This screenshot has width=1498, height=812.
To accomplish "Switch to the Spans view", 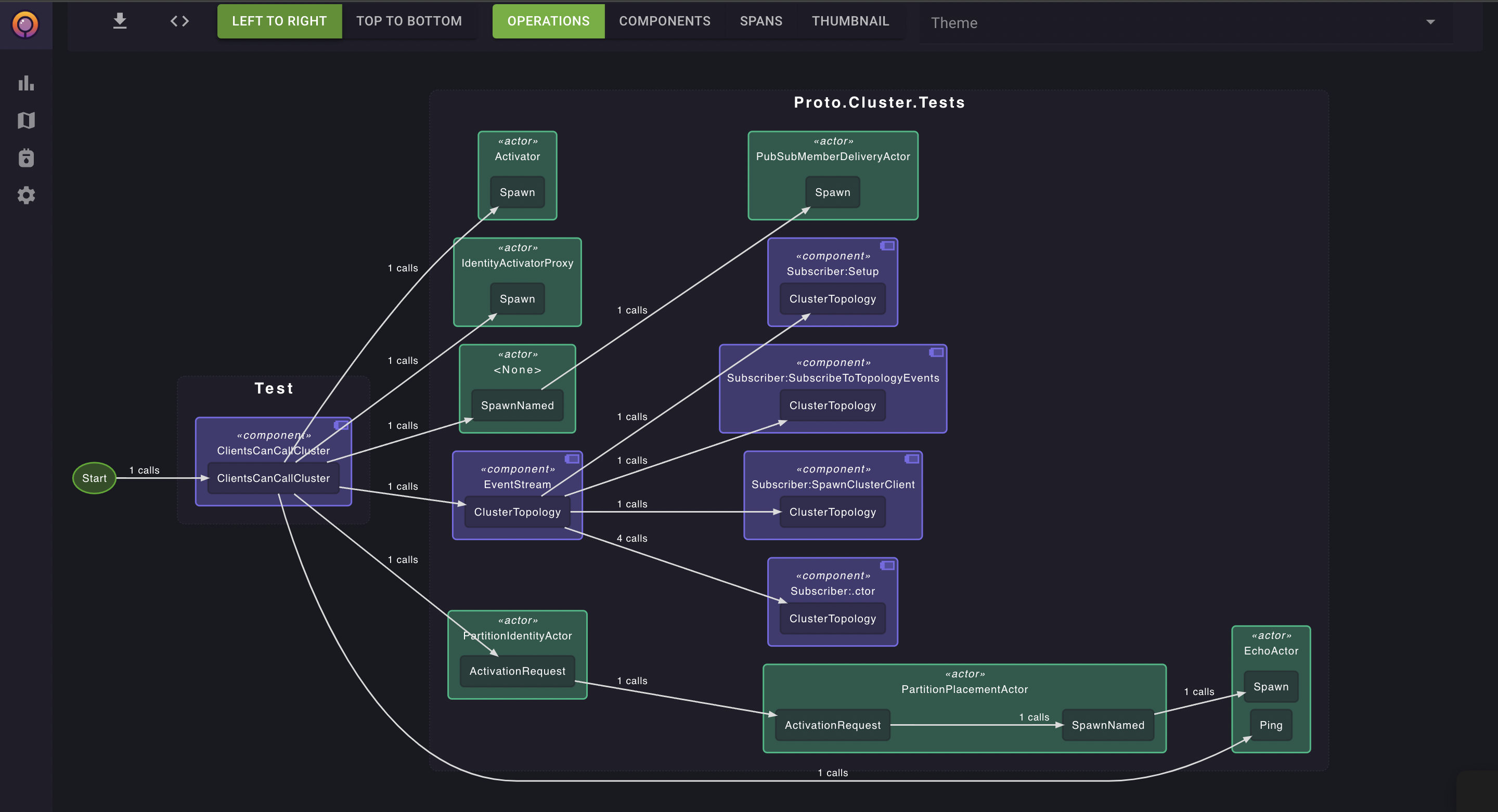I will pos(760,21).
